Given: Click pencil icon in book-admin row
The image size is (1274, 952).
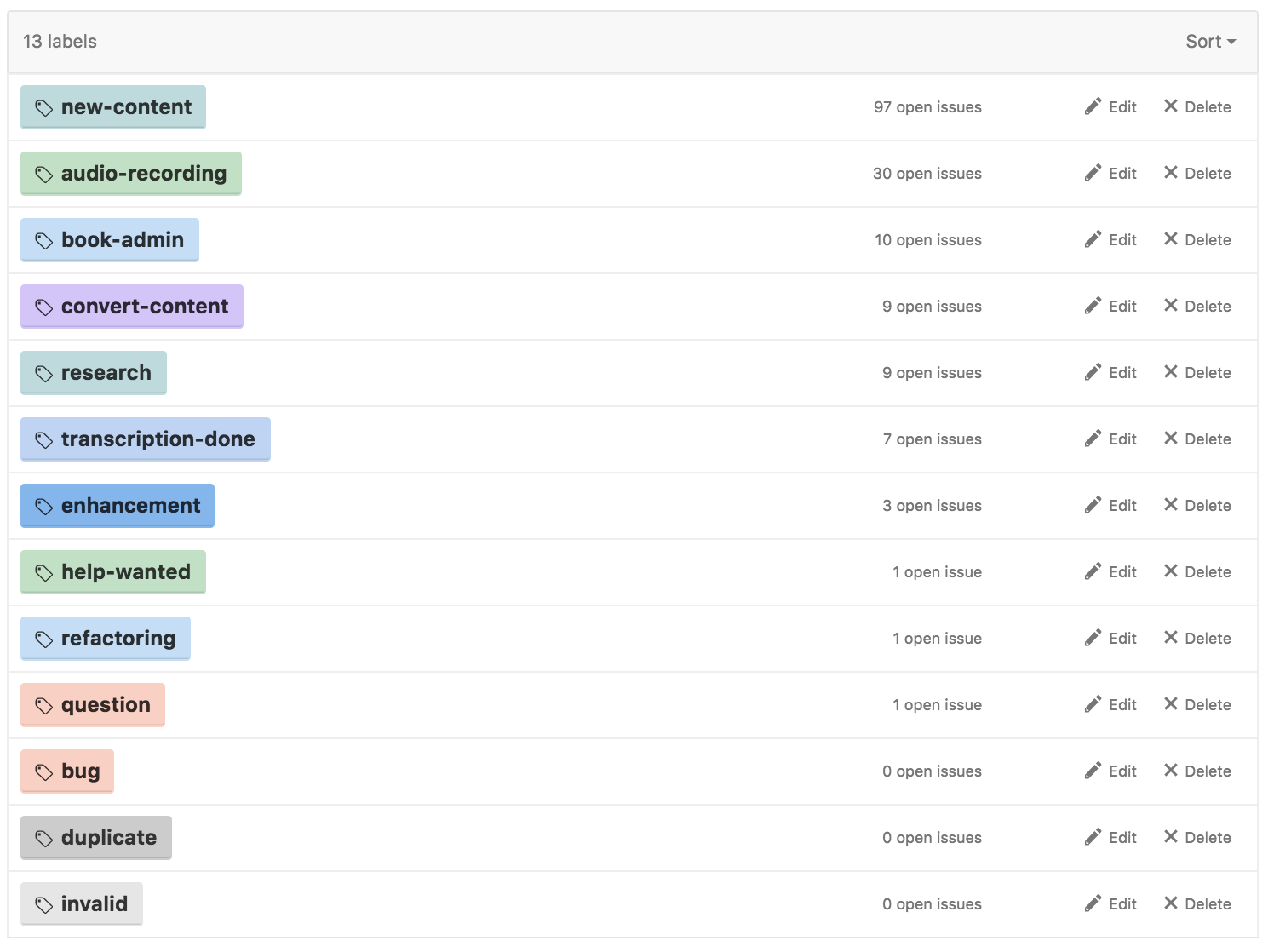Looking at the screenshot, I should point(1093,239).
